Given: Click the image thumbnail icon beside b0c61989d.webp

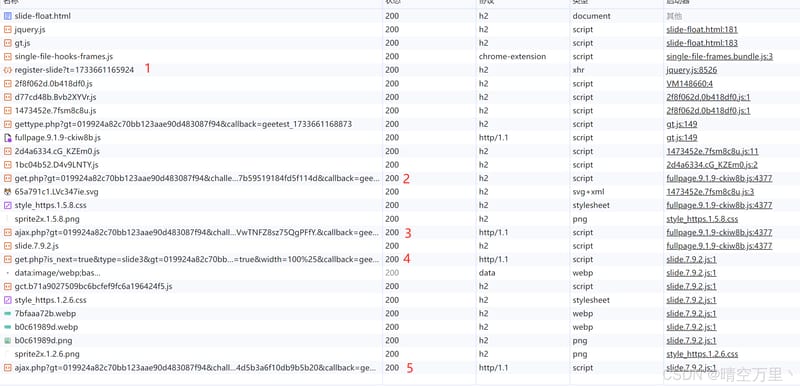Looking at the screenshot, I should [7, 327].
